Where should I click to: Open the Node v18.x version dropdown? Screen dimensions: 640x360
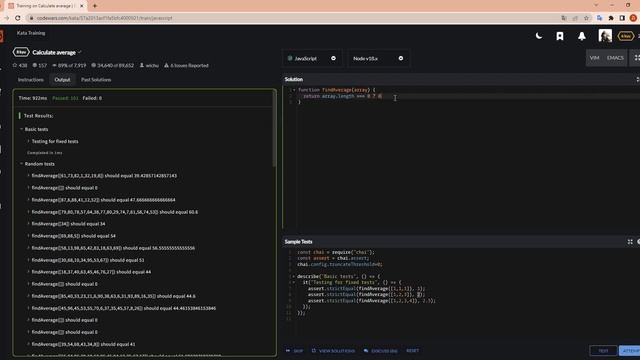(x=379, y=58)
